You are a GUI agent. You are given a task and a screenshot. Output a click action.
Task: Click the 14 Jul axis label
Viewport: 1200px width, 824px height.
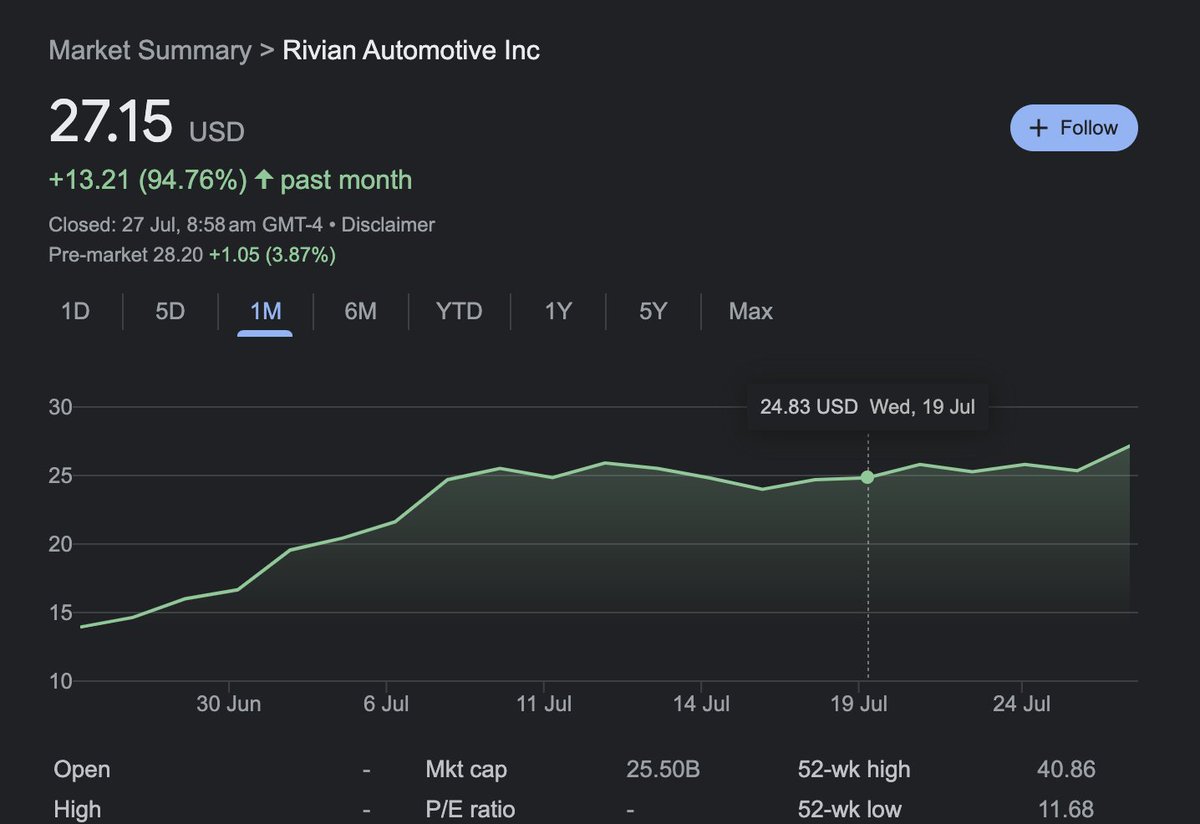pyautogui.click(x=701, y=704)
